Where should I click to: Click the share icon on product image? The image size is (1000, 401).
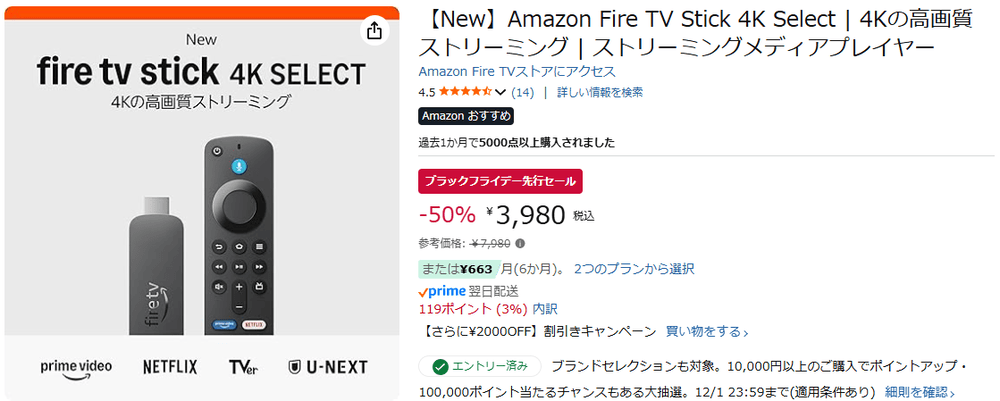[x=374, y=31]
